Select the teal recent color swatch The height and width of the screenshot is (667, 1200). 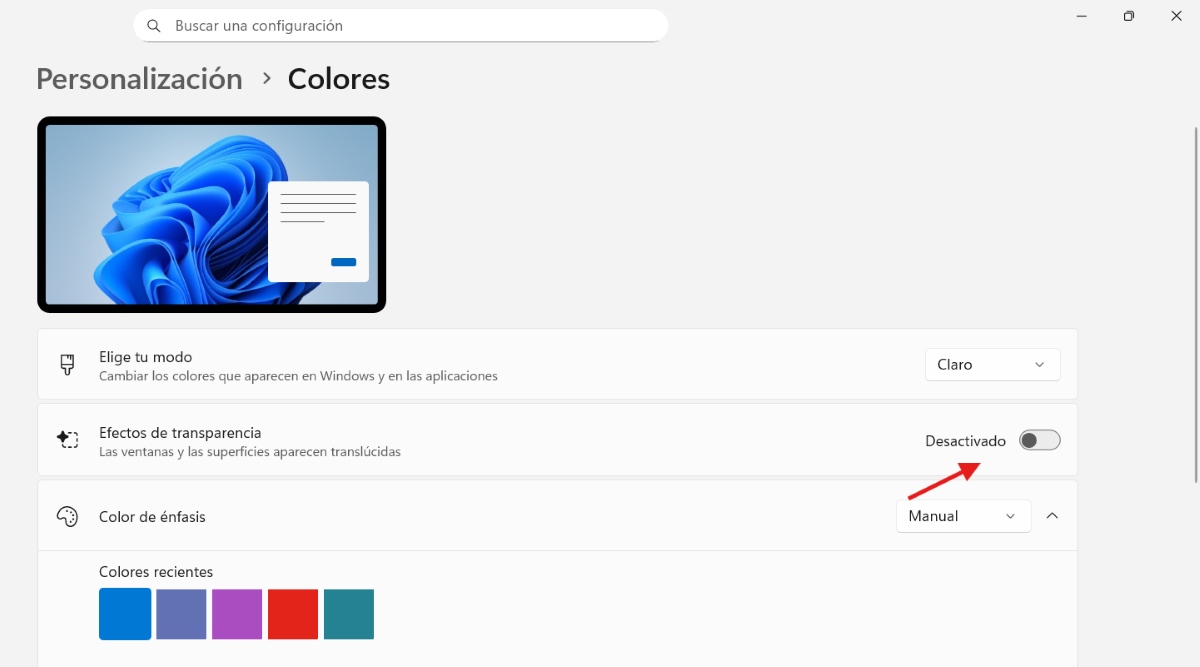coord(348,613)
